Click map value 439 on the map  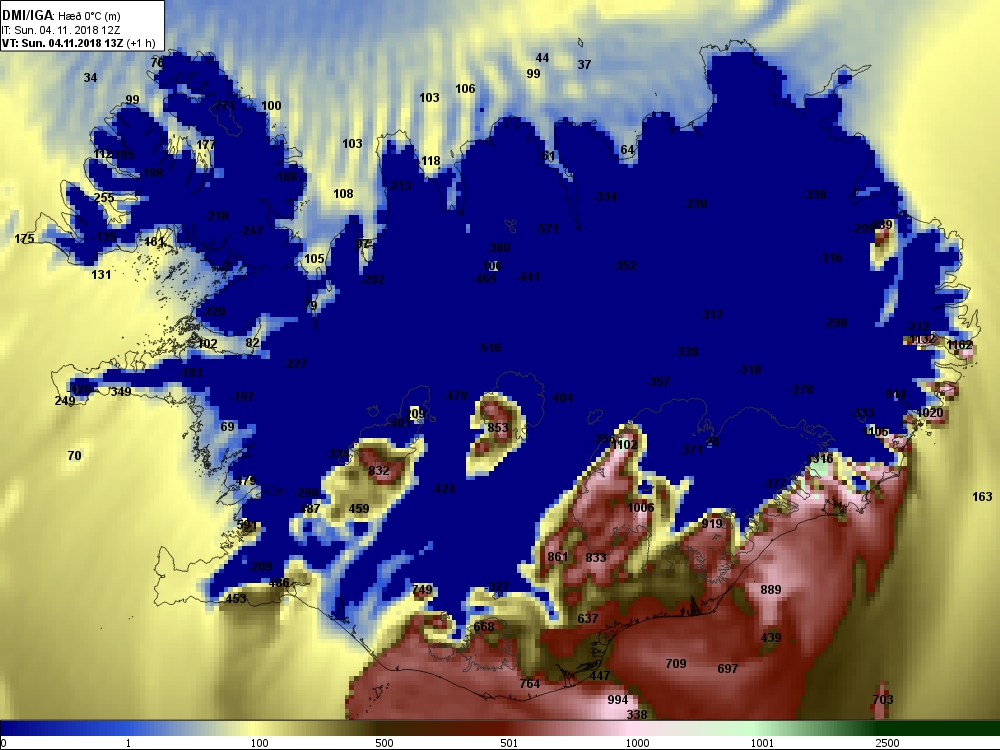[770, 638]
